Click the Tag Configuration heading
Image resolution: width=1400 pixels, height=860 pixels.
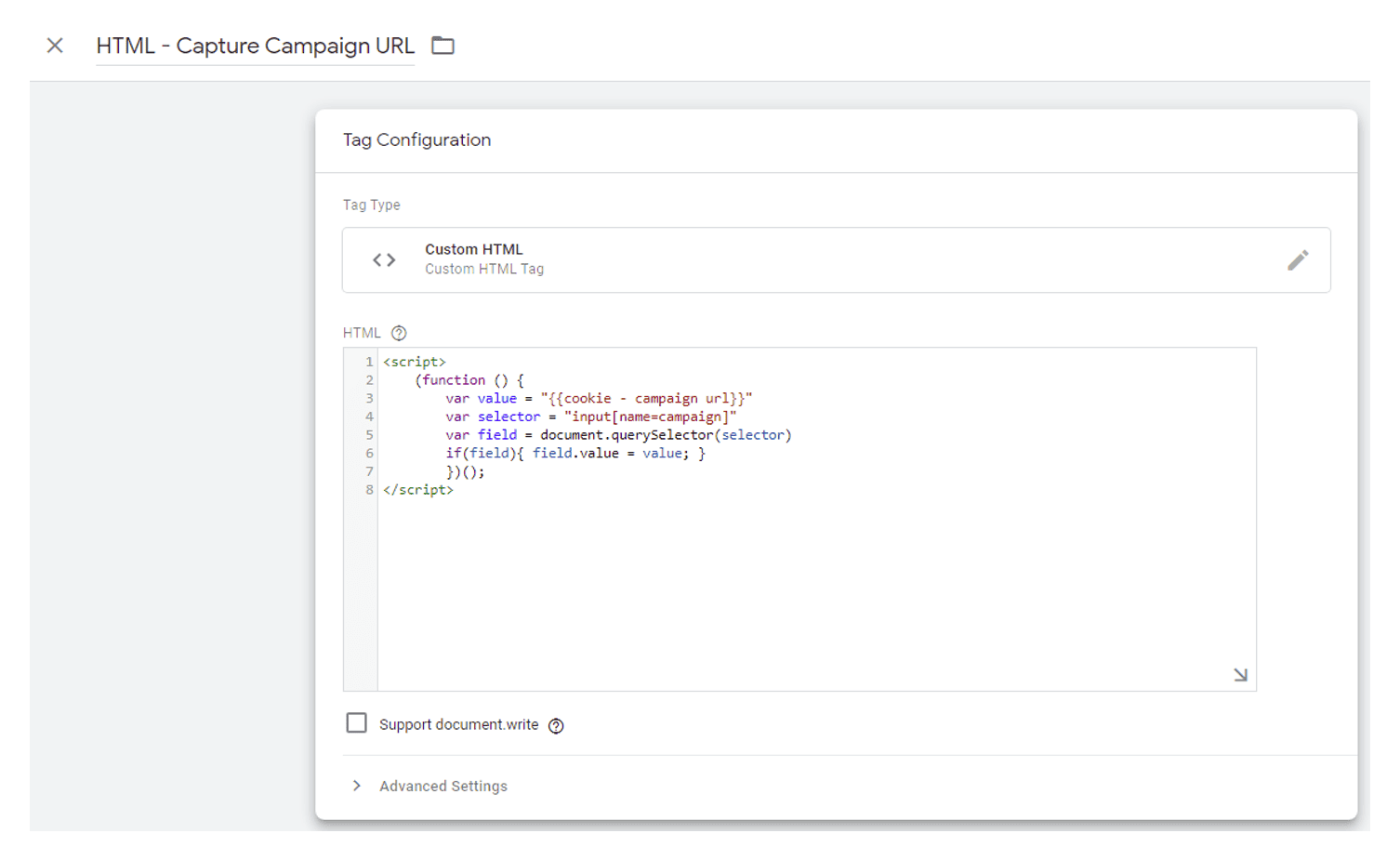(x=416, y=140)
